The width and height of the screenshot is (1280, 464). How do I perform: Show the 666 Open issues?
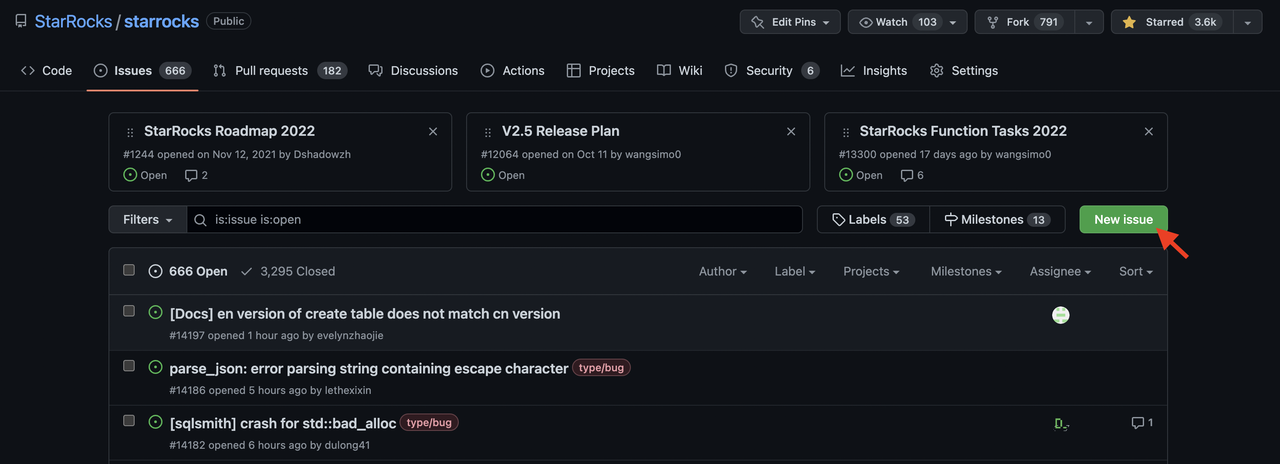pyautogui.click(x=188, y=271)
